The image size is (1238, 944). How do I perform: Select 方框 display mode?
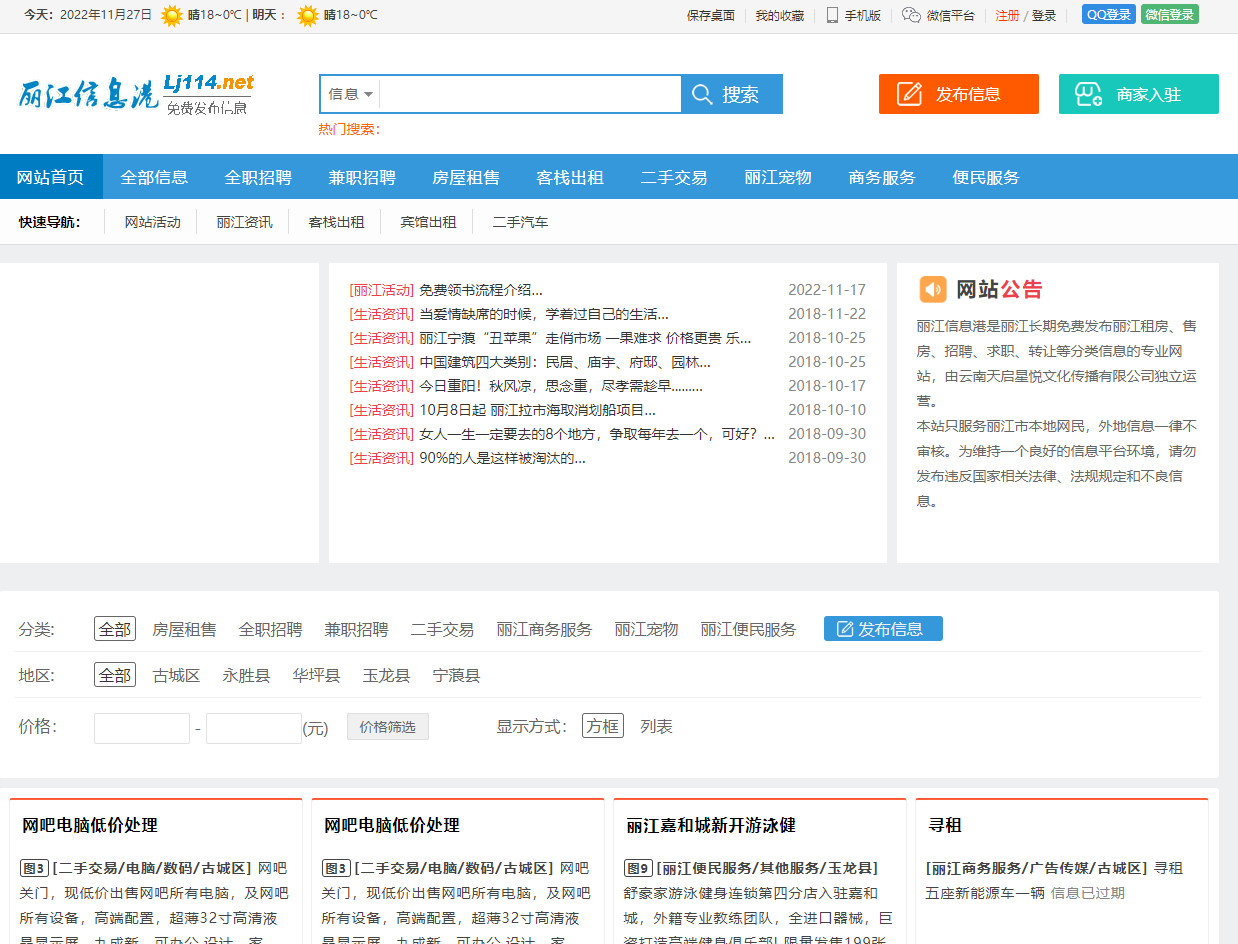(602, 727)
